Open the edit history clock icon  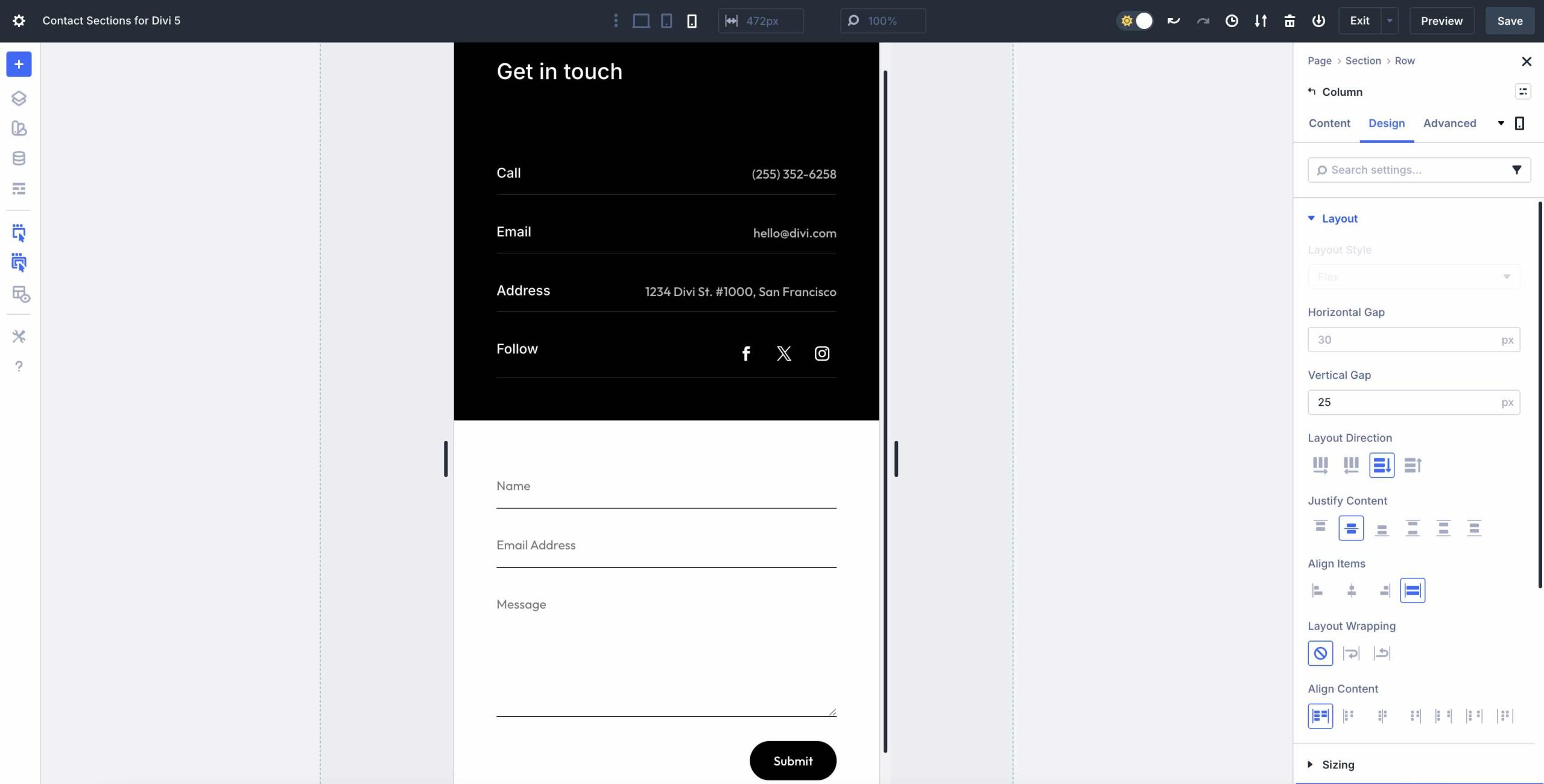click(1231, 21)
